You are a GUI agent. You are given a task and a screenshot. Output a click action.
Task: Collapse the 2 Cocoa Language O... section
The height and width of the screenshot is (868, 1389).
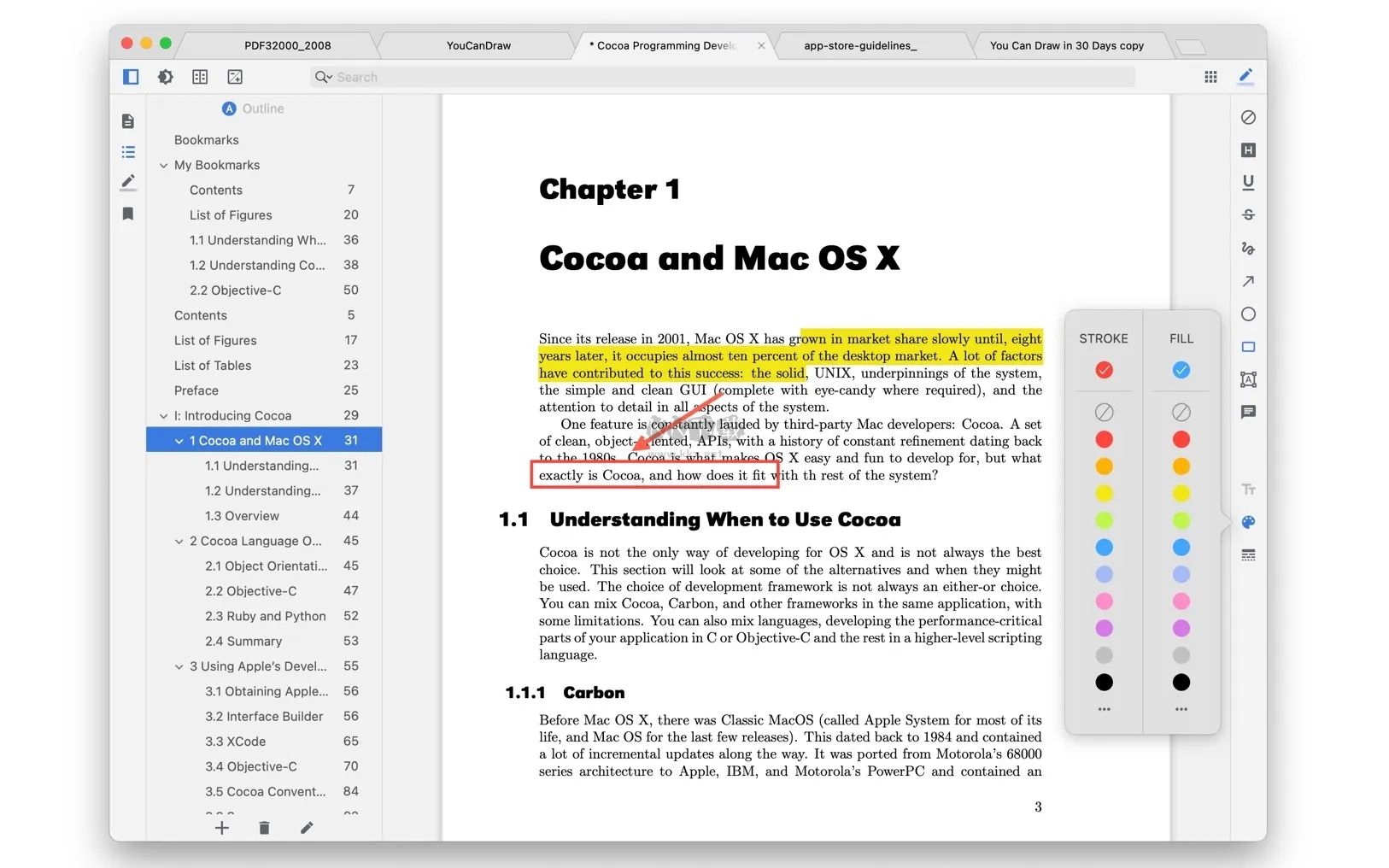click(x=179, y=541)
